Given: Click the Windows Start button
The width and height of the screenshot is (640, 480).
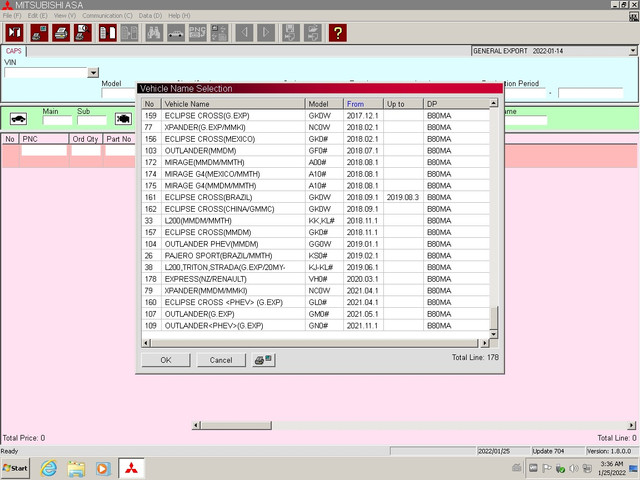Looking at the screenshot, I should pyautogui.click(x=16, y=468).
